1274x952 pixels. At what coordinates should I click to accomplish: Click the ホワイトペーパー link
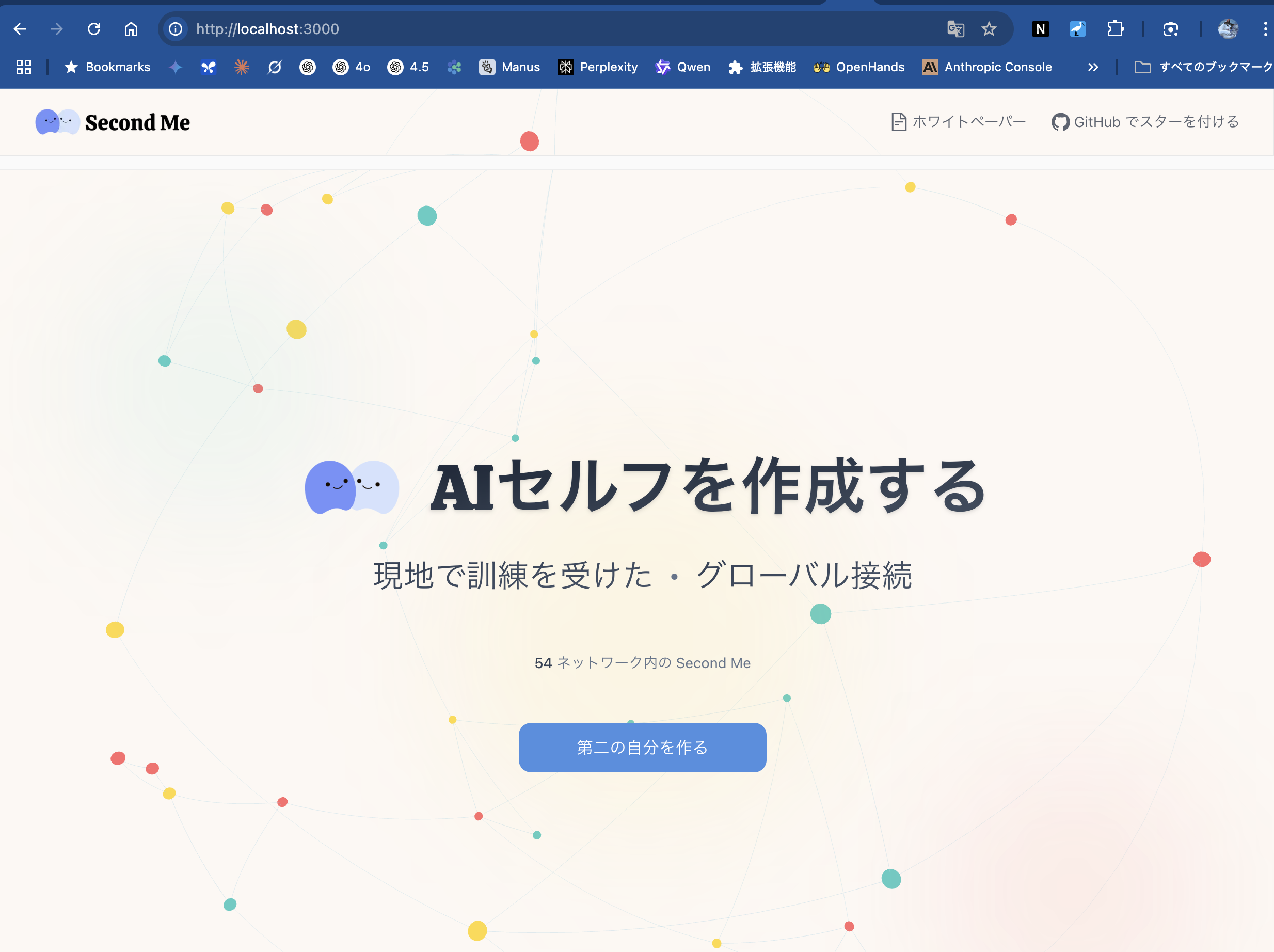coord(959,121)
